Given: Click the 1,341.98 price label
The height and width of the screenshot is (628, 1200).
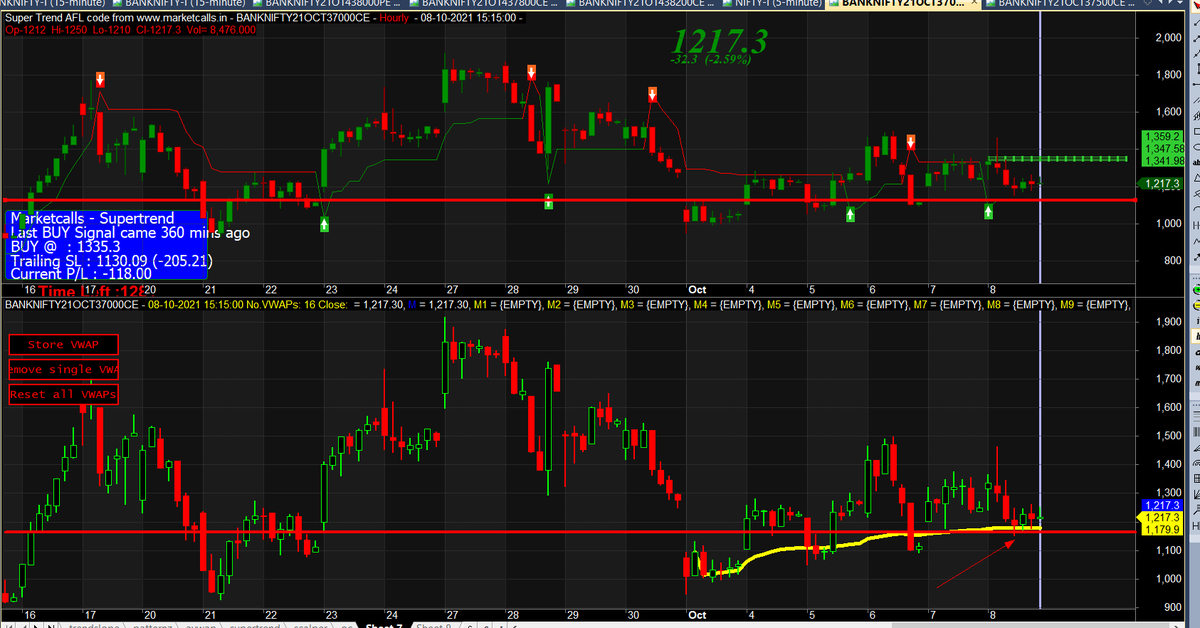Looking at the screenshot, I should click(x=1161, y=160).
